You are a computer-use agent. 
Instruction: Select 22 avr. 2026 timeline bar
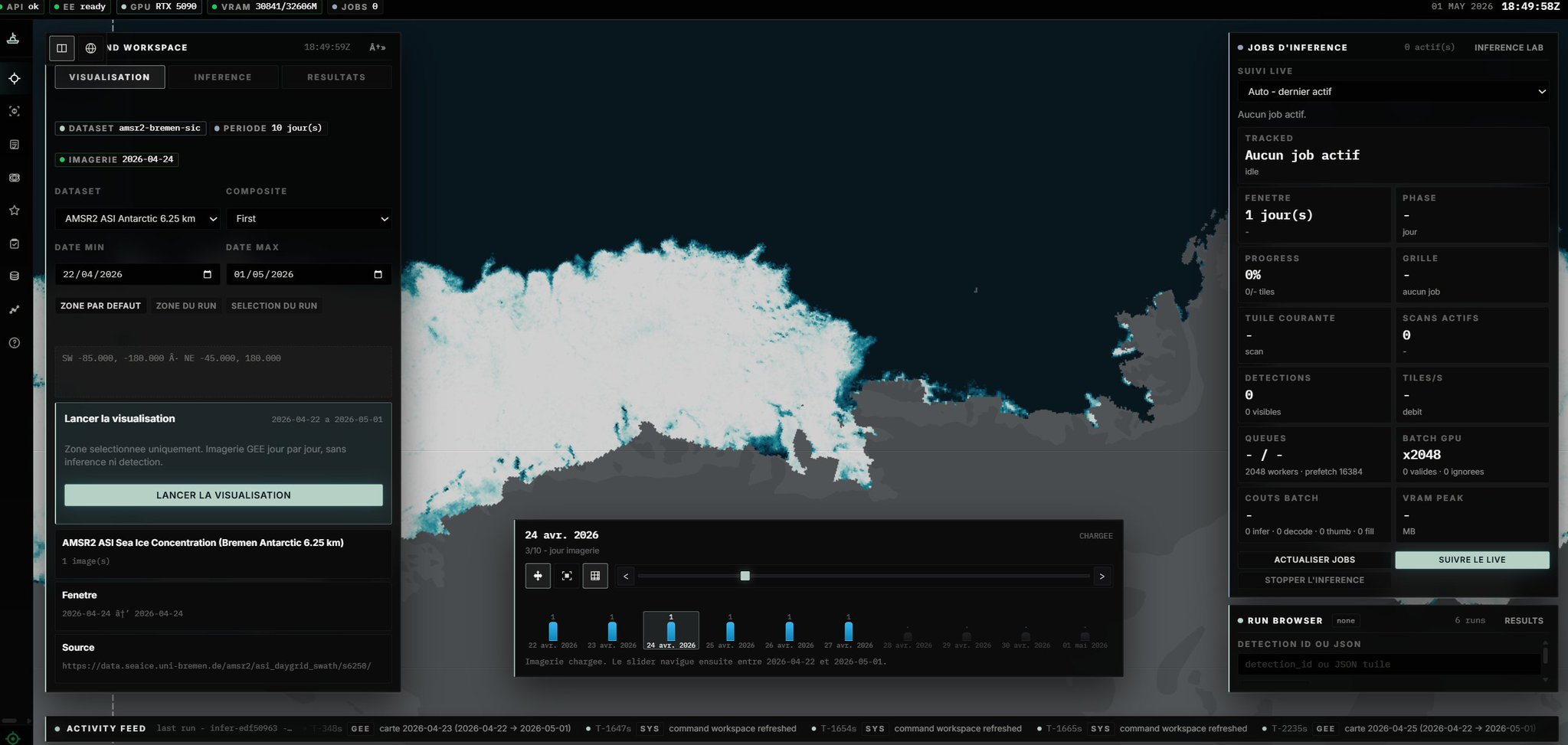(553, 631)
